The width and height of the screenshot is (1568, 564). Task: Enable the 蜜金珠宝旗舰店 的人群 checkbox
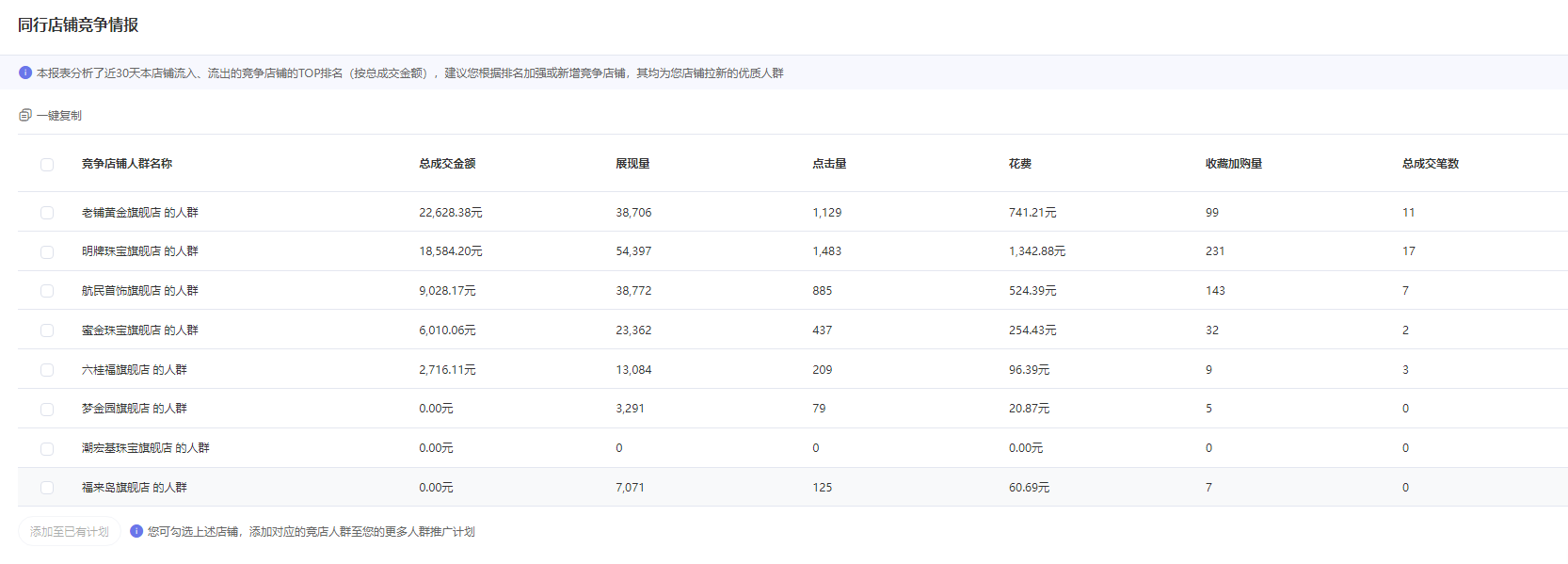pos(47,330)
